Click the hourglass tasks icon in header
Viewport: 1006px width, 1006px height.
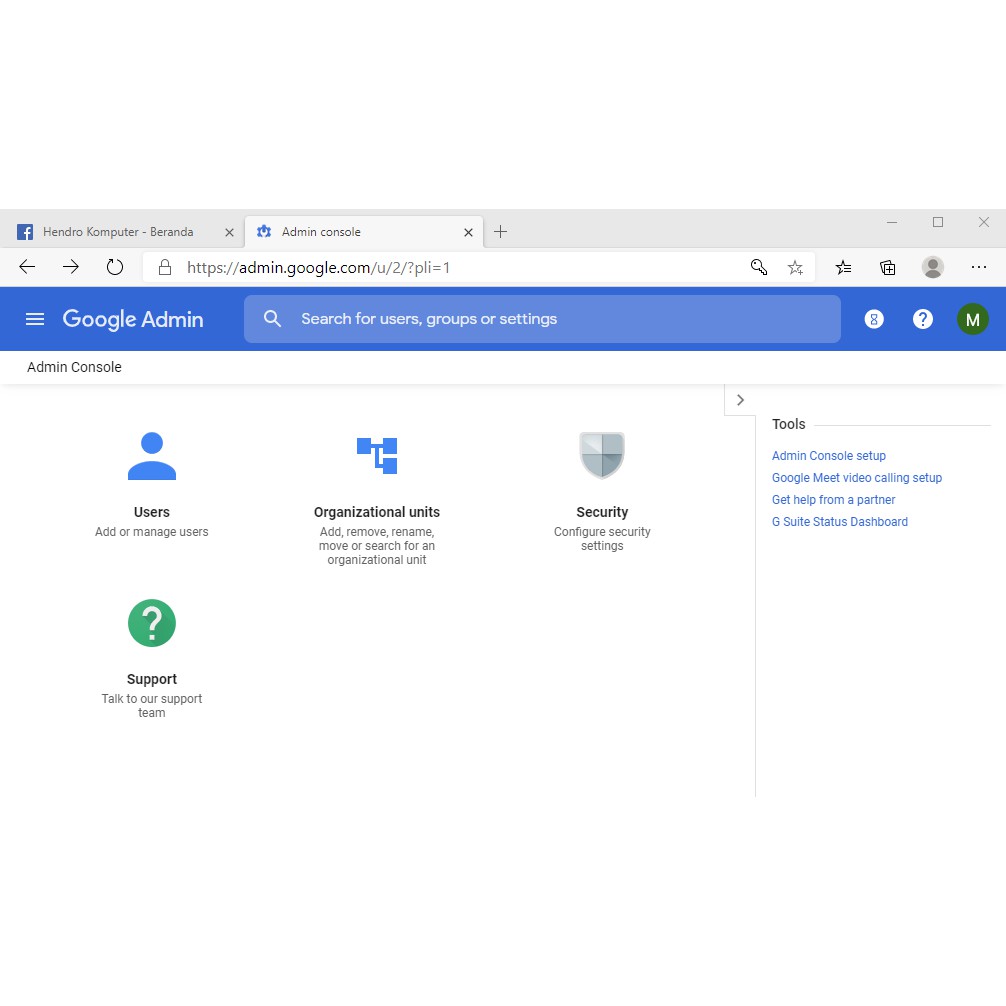[874, 319]
